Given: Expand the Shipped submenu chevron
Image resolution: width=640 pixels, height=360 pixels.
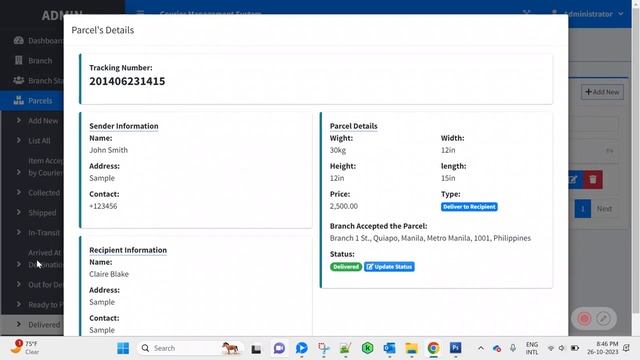Looking at the screenshot, I should (19, 212).
